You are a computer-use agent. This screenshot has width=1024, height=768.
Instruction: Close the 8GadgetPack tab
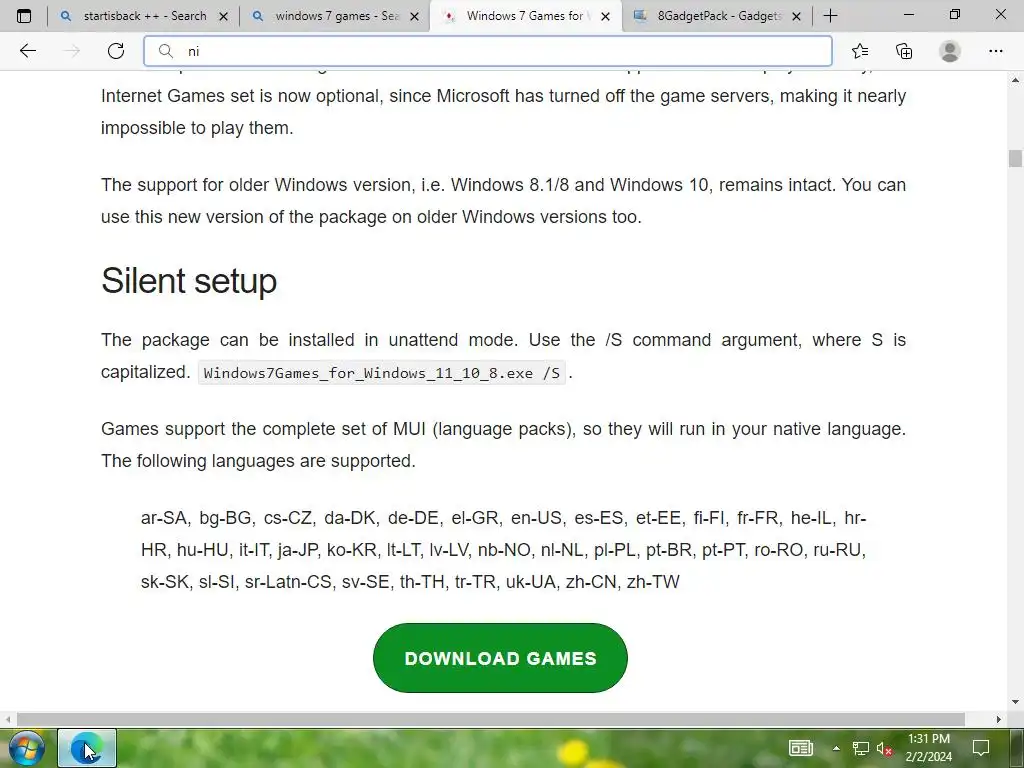pyautogui.click(x=796, y=16)
